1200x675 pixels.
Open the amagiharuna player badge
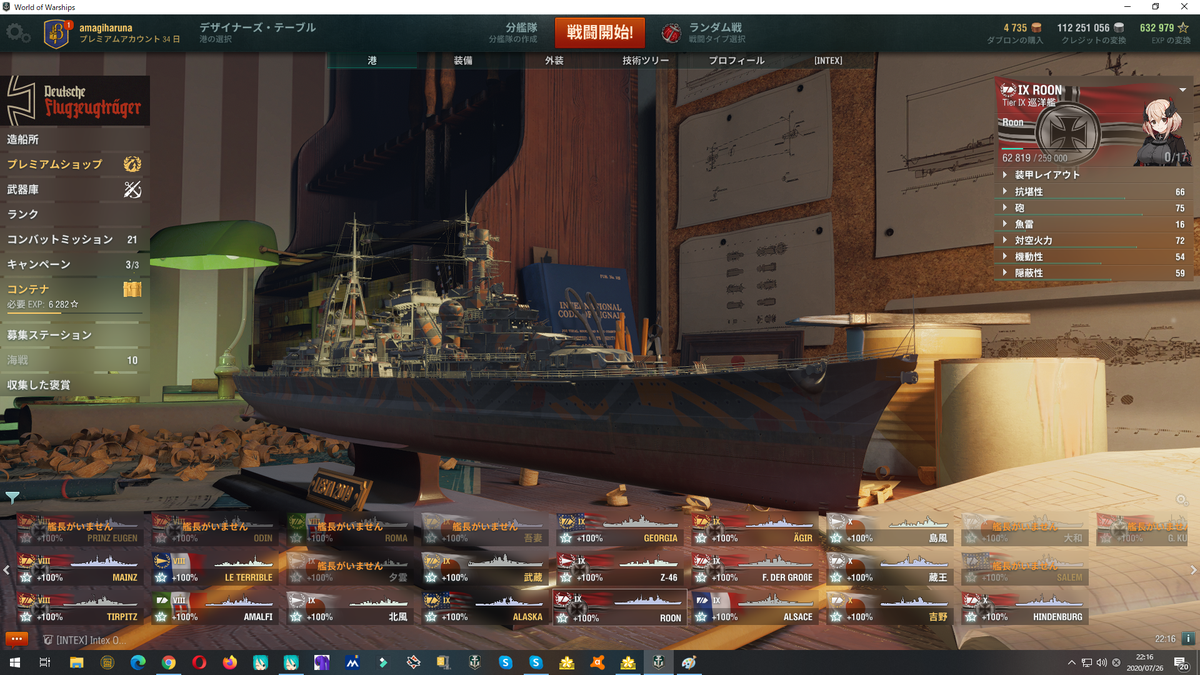[x=58, y=33]
